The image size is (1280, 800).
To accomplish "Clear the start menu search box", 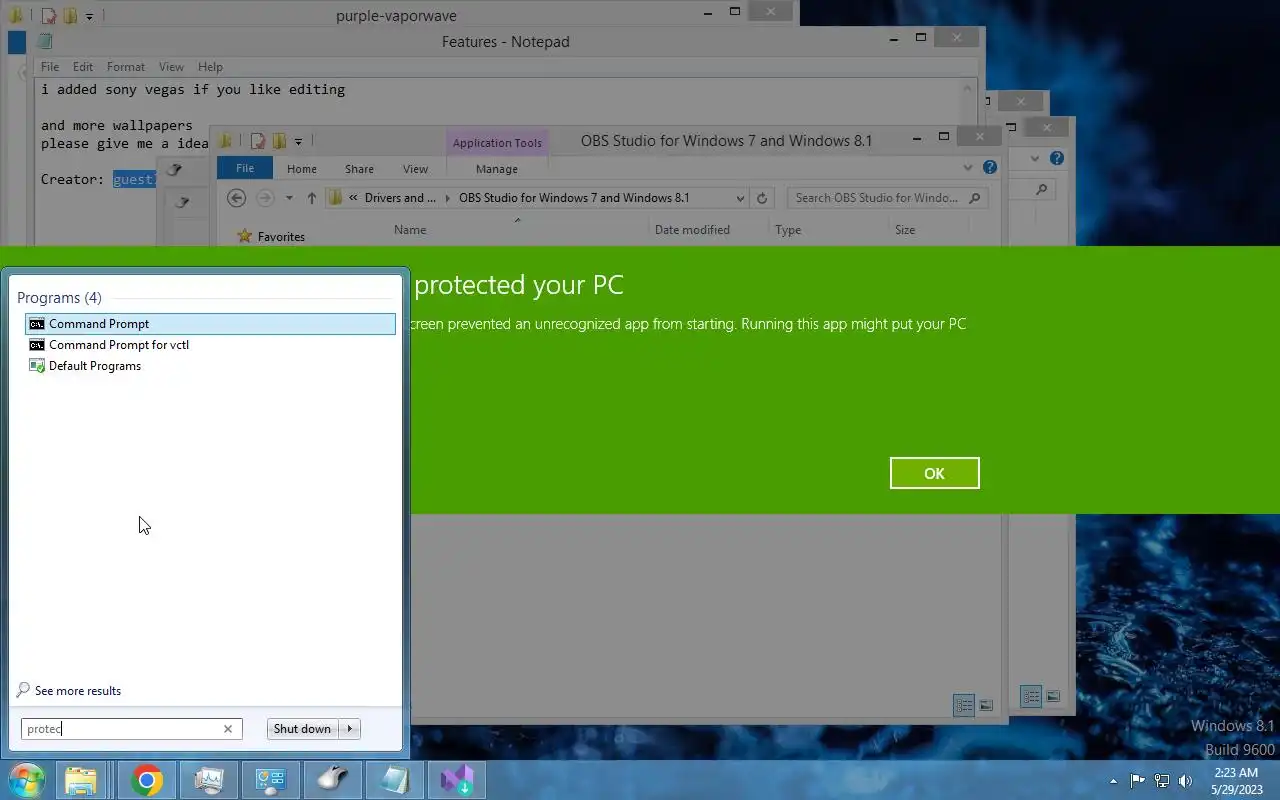I will click(x=228, y=729).
